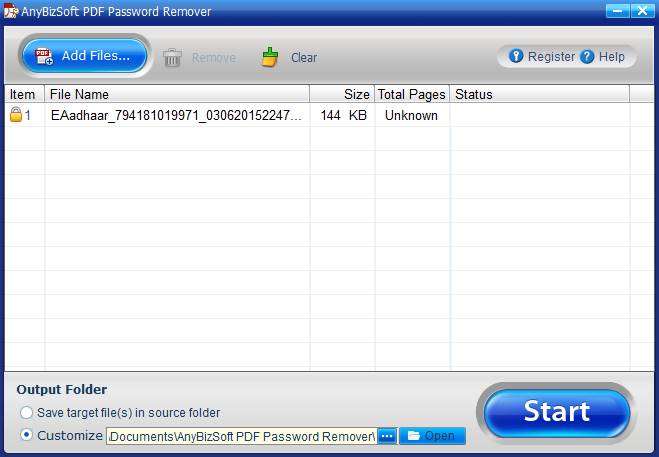This screenshot has width=659, height=457.
Task: Sort by Size column header
Action: pyautogui.click(x=342, y=94)
